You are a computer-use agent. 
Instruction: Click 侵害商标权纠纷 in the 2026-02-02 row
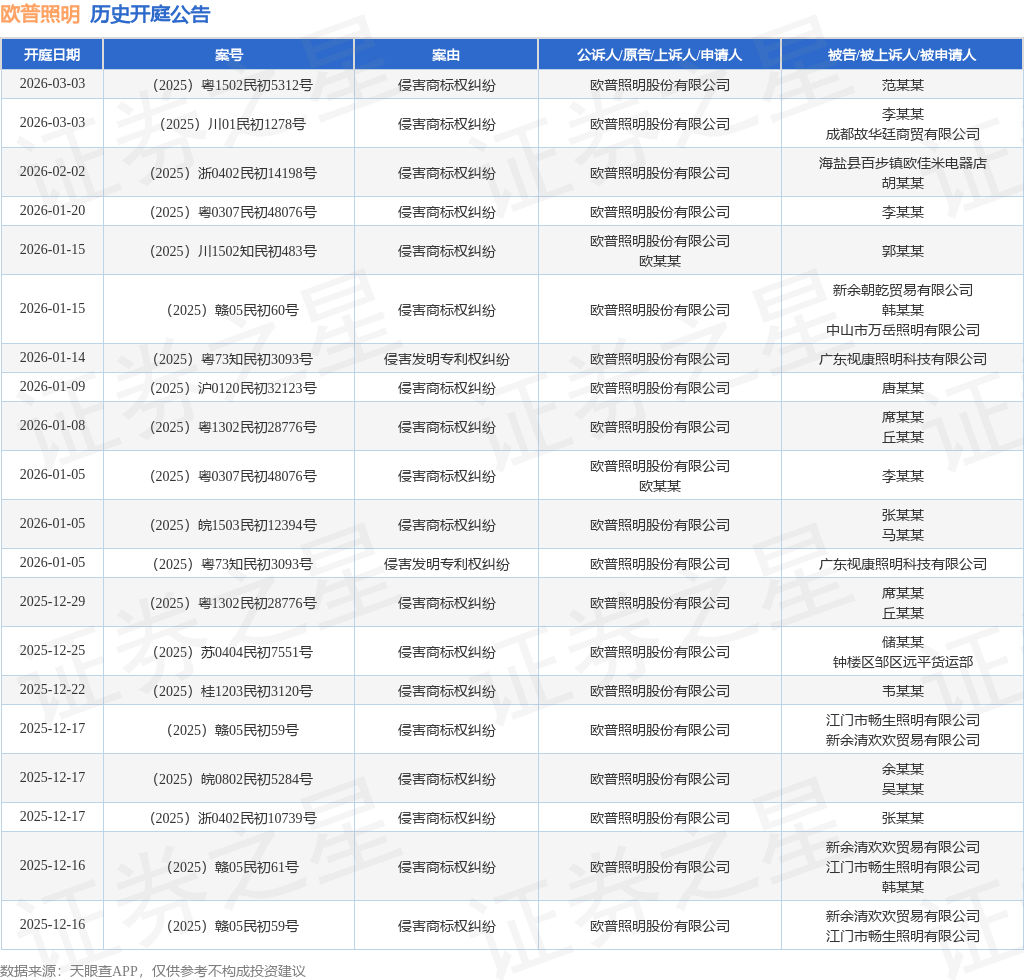[446, 173]
